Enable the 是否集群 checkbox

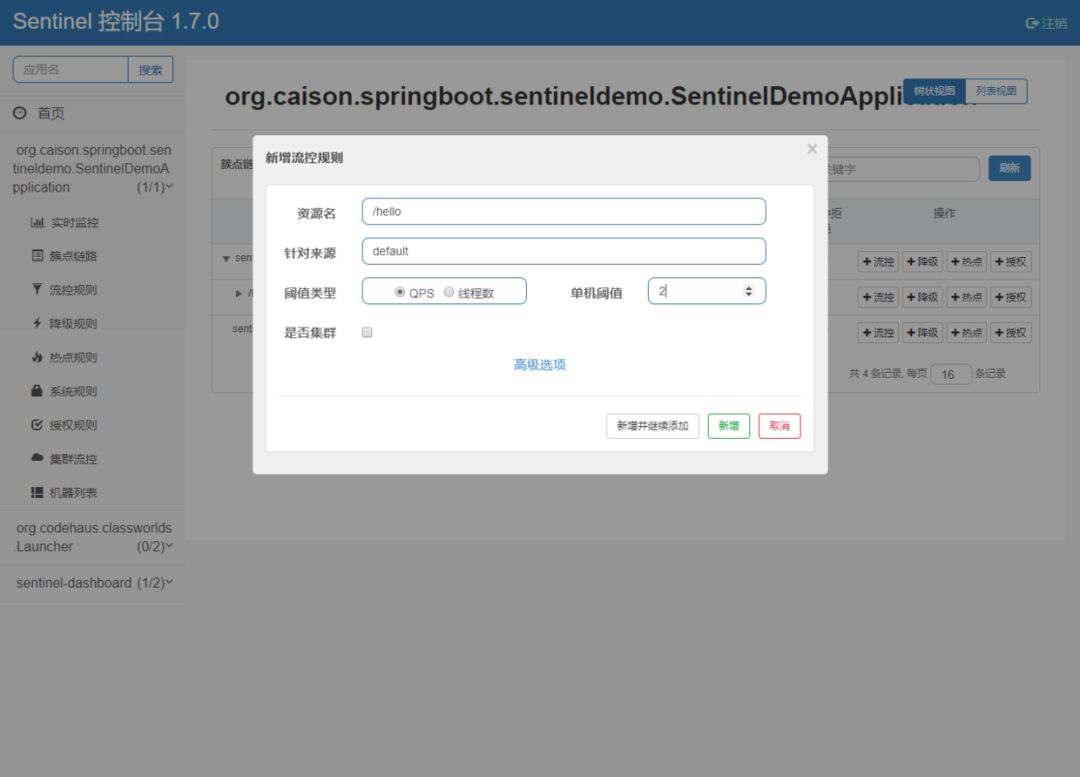coord(367,332)
